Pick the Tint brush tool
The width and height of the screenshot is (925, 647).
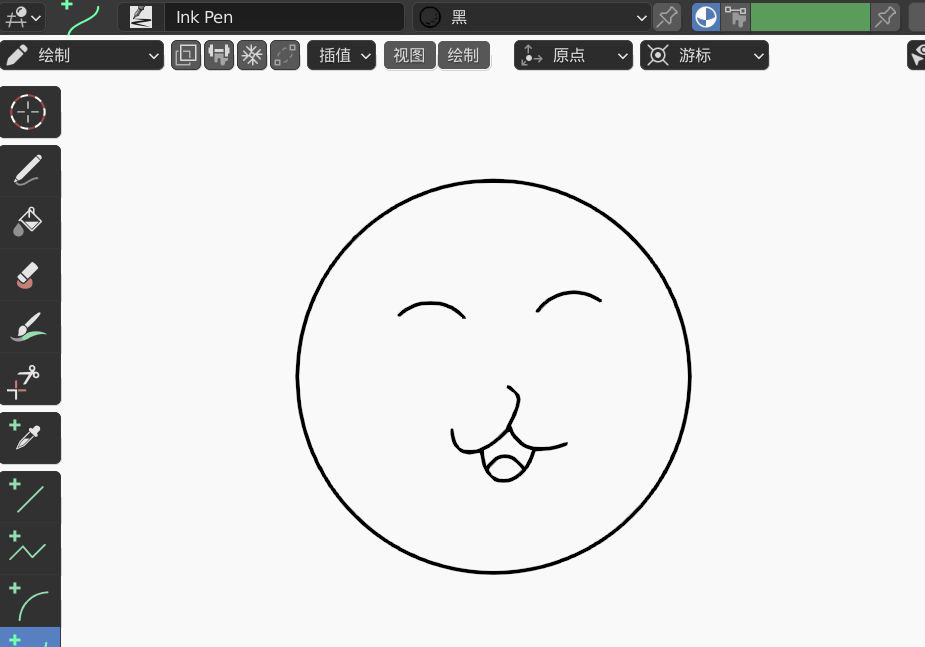point(30,327)
